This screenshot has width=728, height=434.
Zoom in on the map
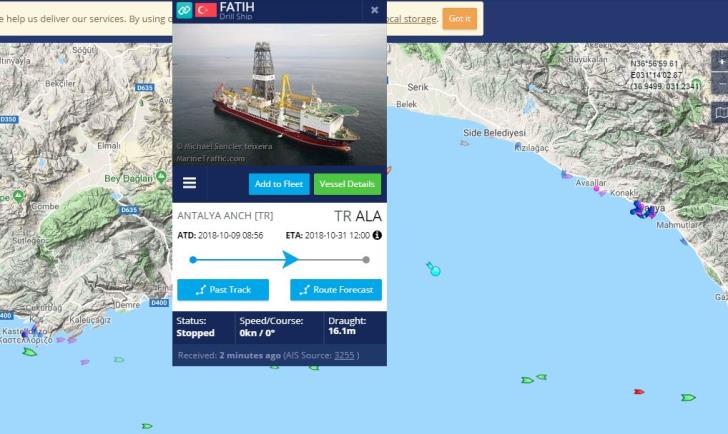[x=721, y=62]
